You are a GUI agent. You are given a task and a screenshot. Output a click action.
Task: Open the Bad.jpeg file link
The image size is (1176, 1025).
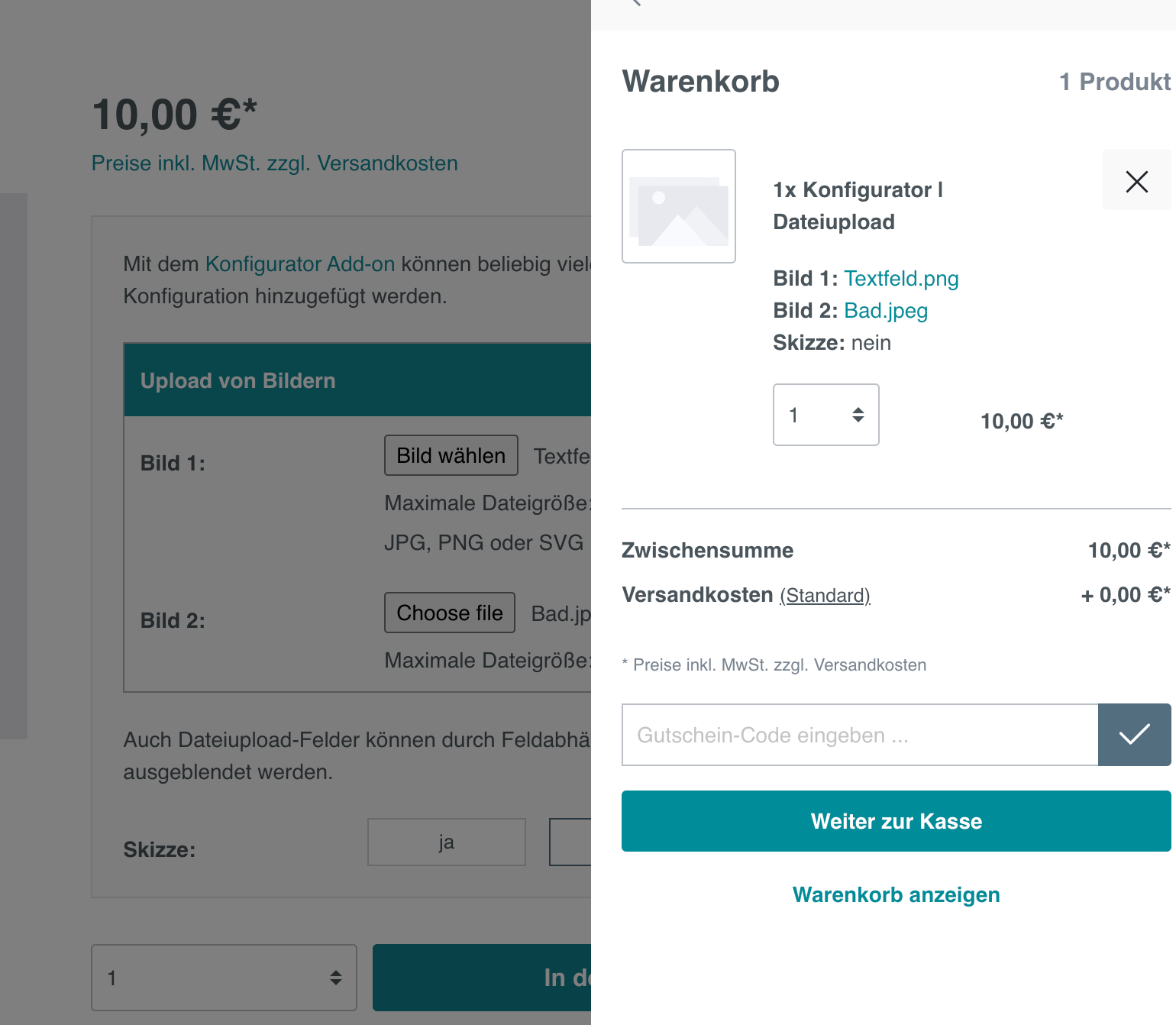pos(886,311)
